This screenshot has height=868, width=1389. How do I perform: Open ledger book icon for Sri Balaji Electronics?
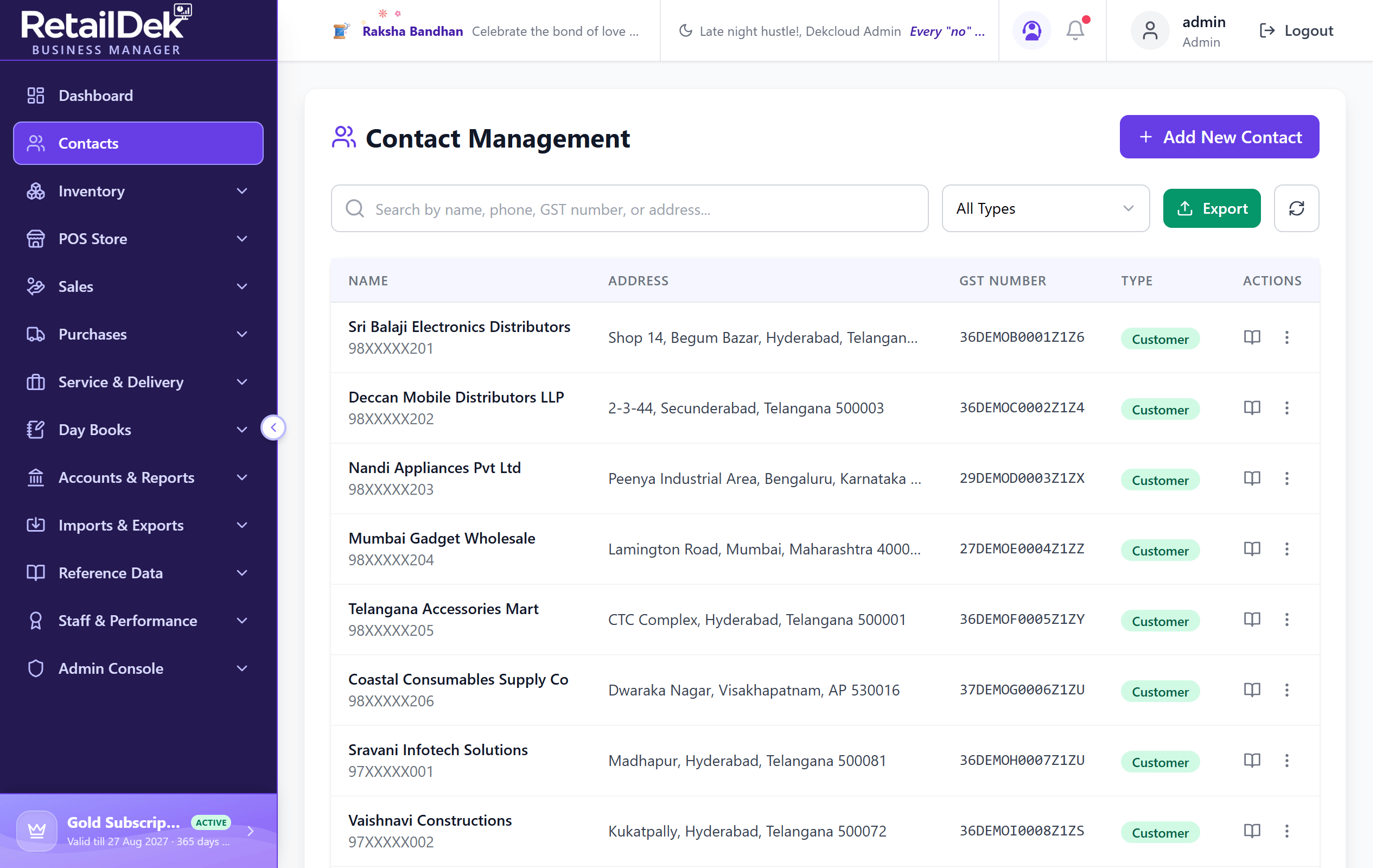click(1252, 337)
